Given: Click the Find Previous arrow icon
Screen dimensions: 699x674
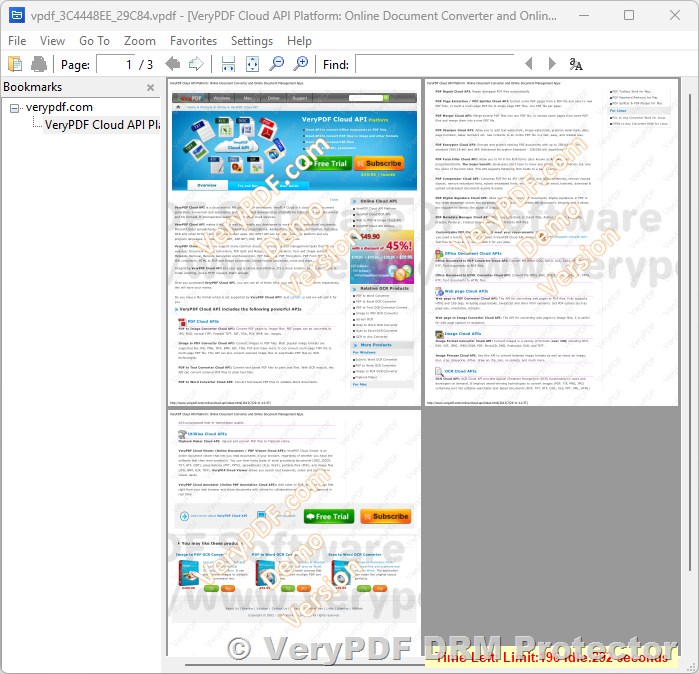Looking at the screenshot, I should (527, 64).
